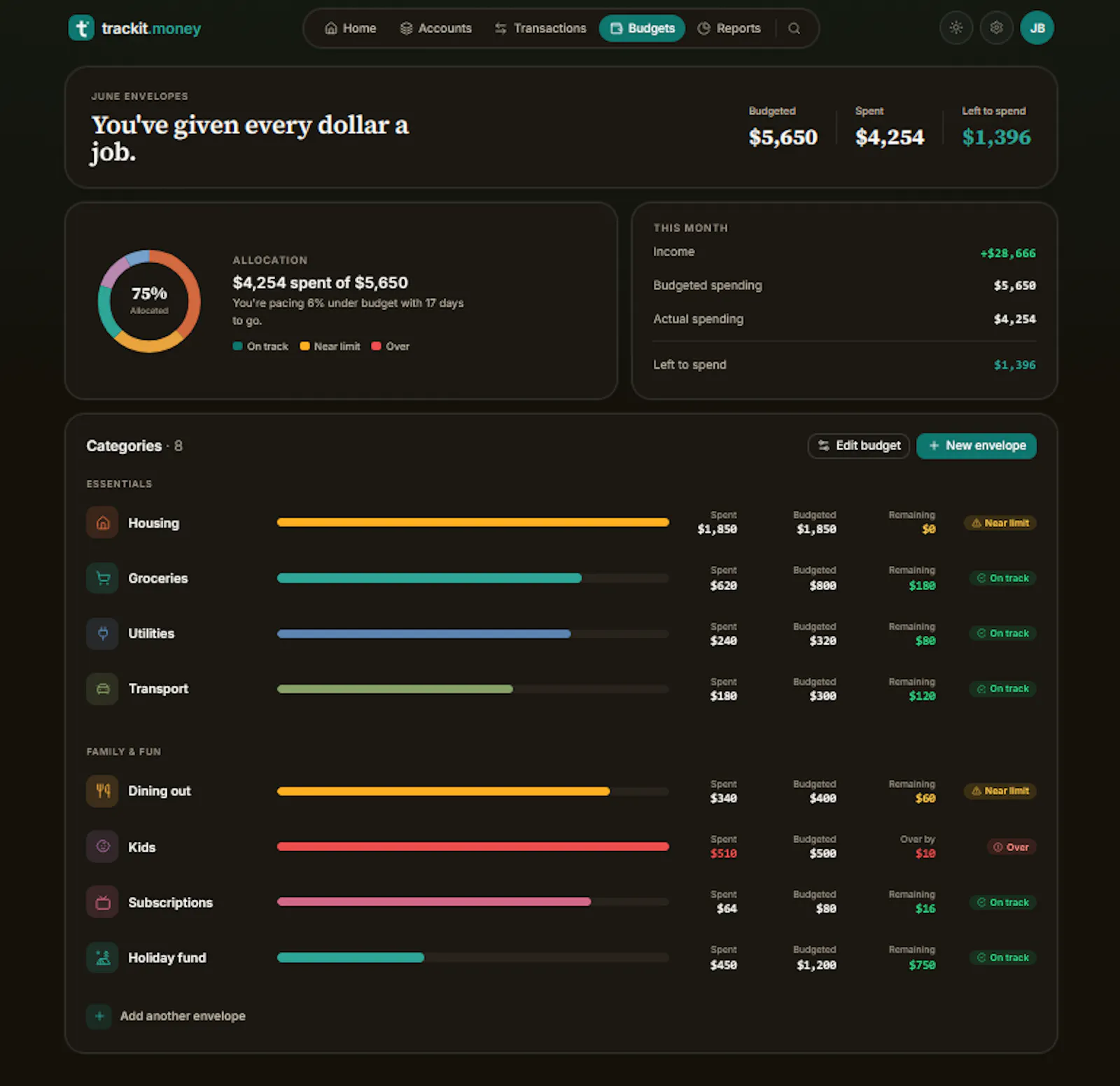This screenshot has height=1086, width=1120.
Task: Open settings gear icon in header
Action: (x=996, y=28)
